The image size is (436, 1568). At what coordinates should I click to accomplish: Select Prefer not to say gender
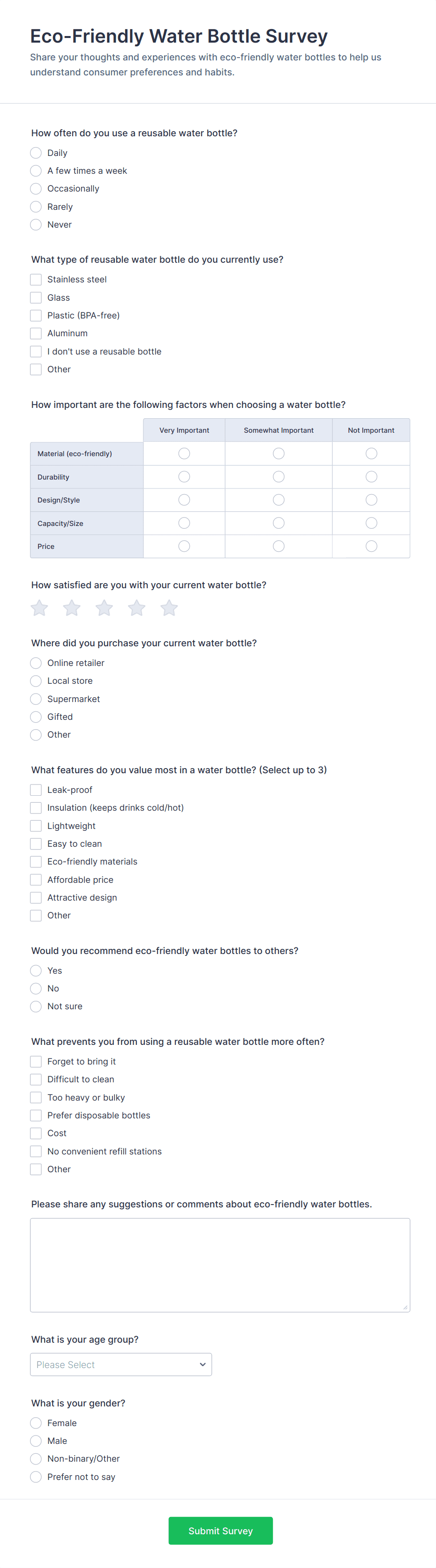(x=36, y=1476)
